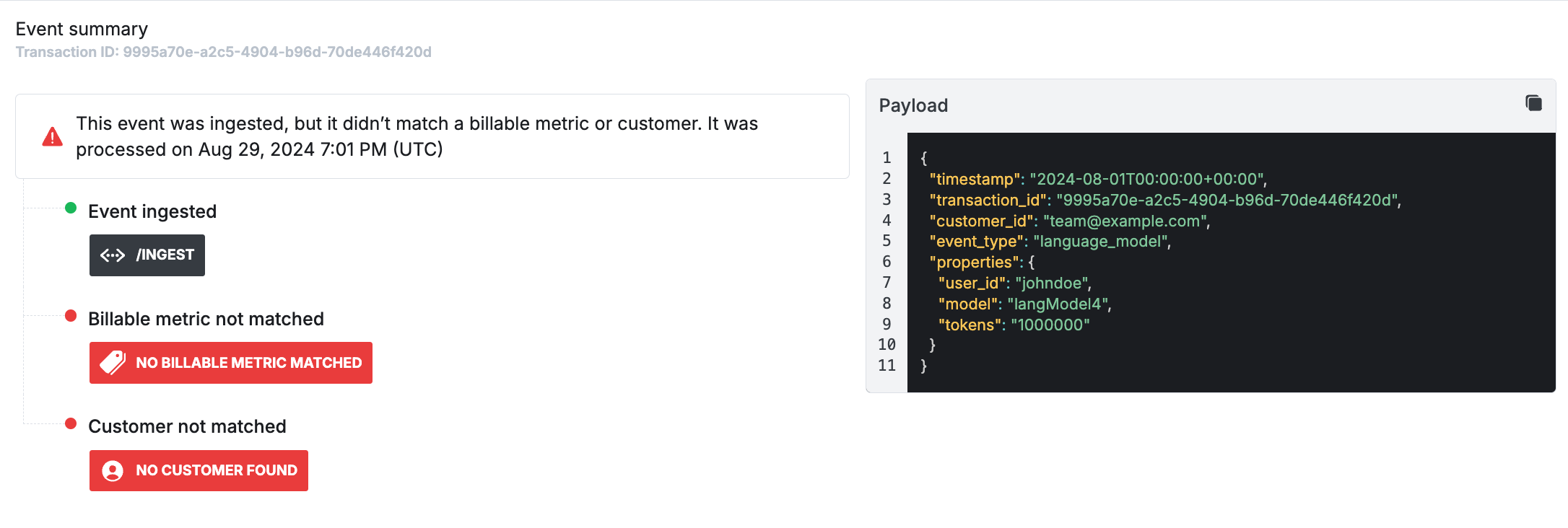This screenshot has height=528, width=1568.
Task: Click the Transaction ID text under Event summary
Action: [x=224, y=52]
